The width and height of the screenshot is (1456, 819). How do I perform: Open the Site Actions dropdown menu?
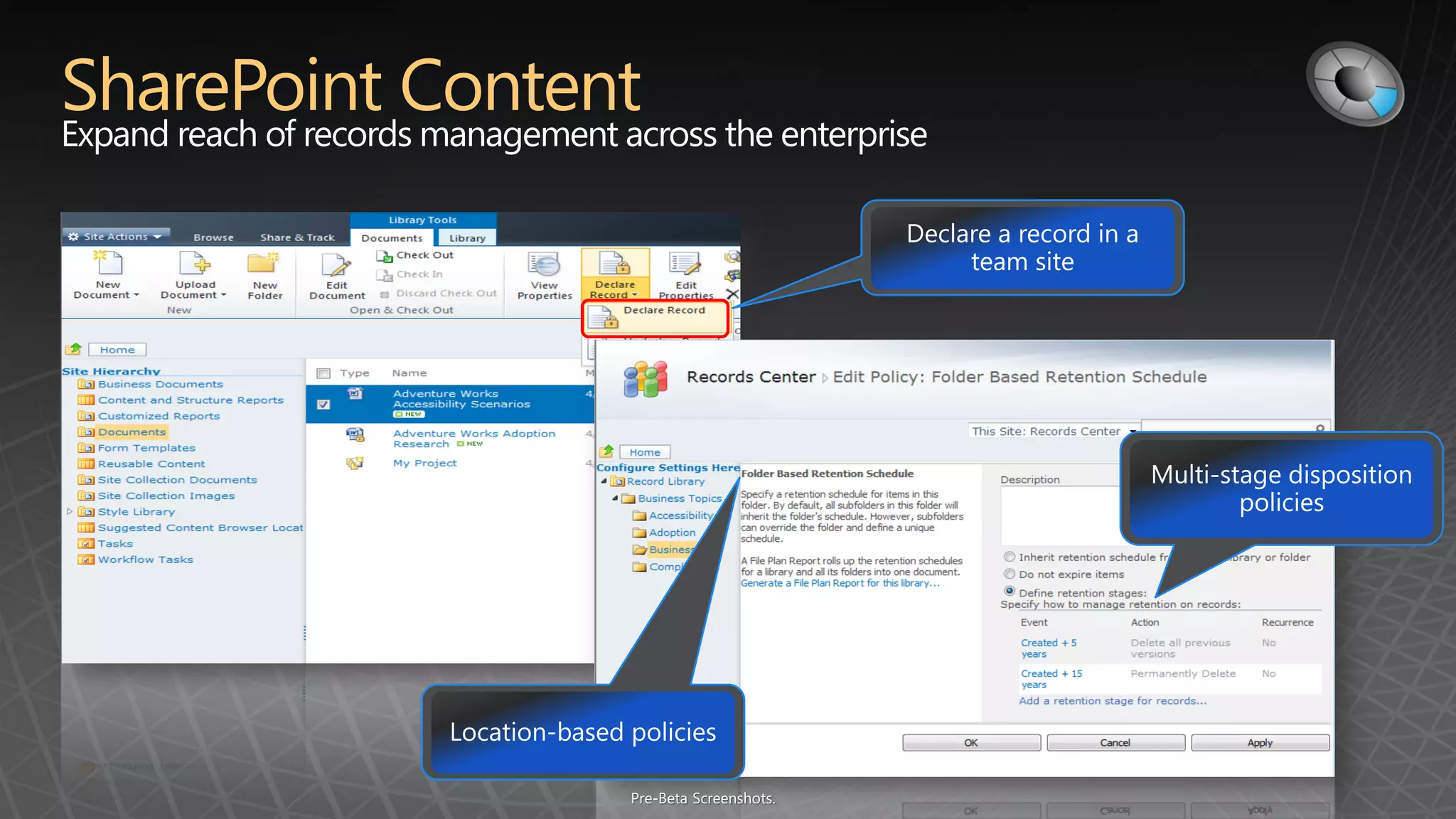pyautogui.click(x=116, y=237)
